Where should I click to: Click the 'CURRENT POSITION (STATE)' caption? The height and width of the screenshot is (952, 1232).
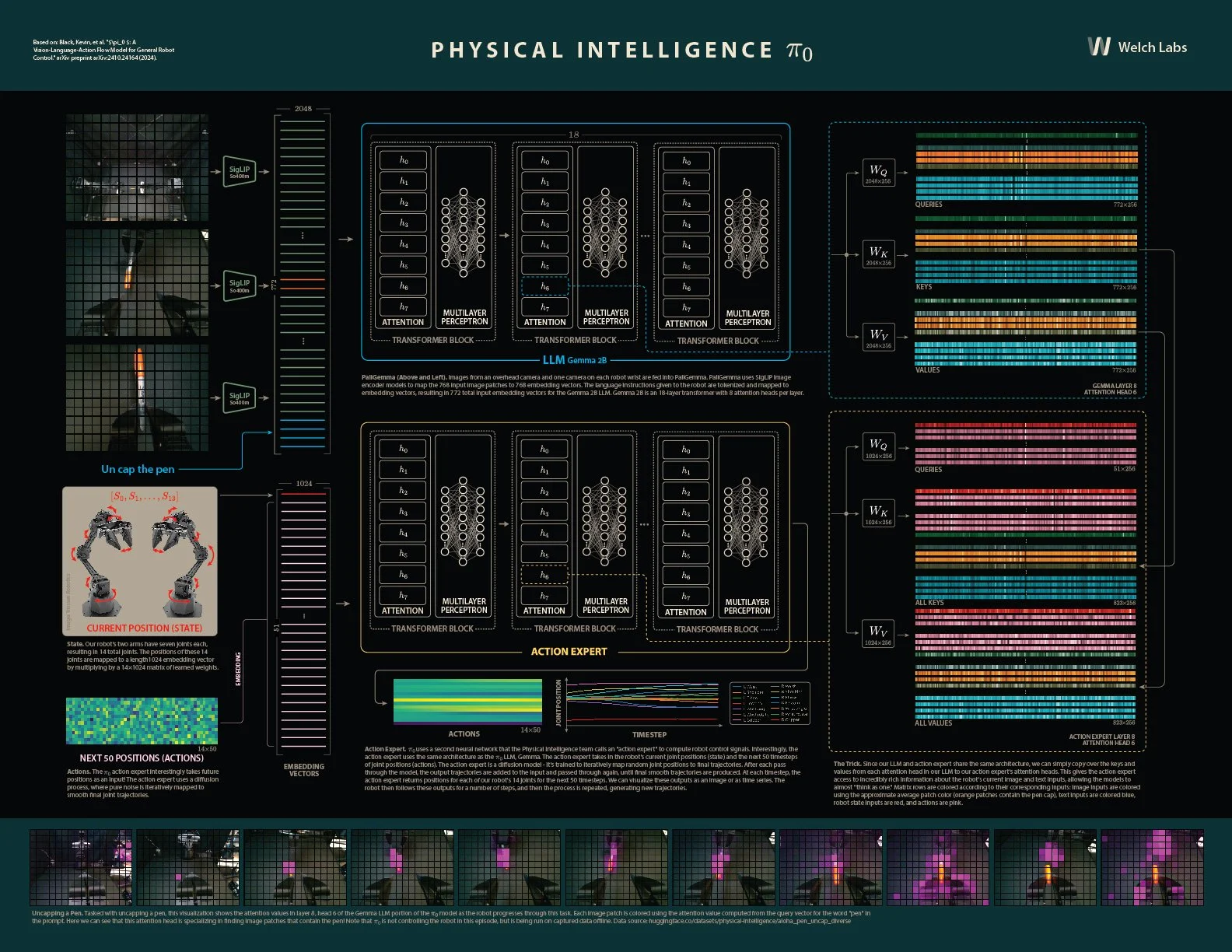[144, 628]
